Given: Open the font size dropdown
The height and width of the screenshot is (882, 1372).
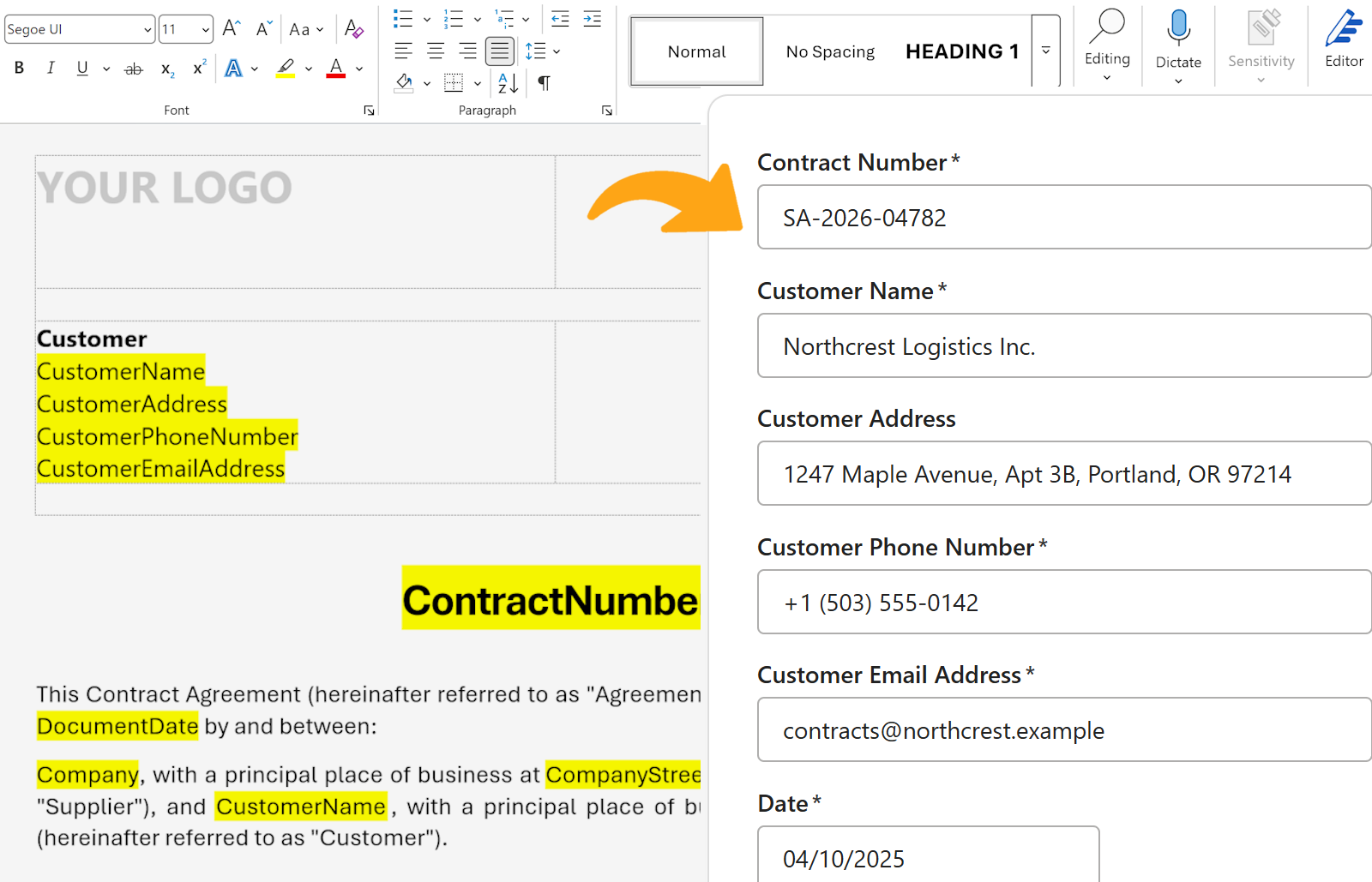Looking at the screenshot, I should click(206, 30).
